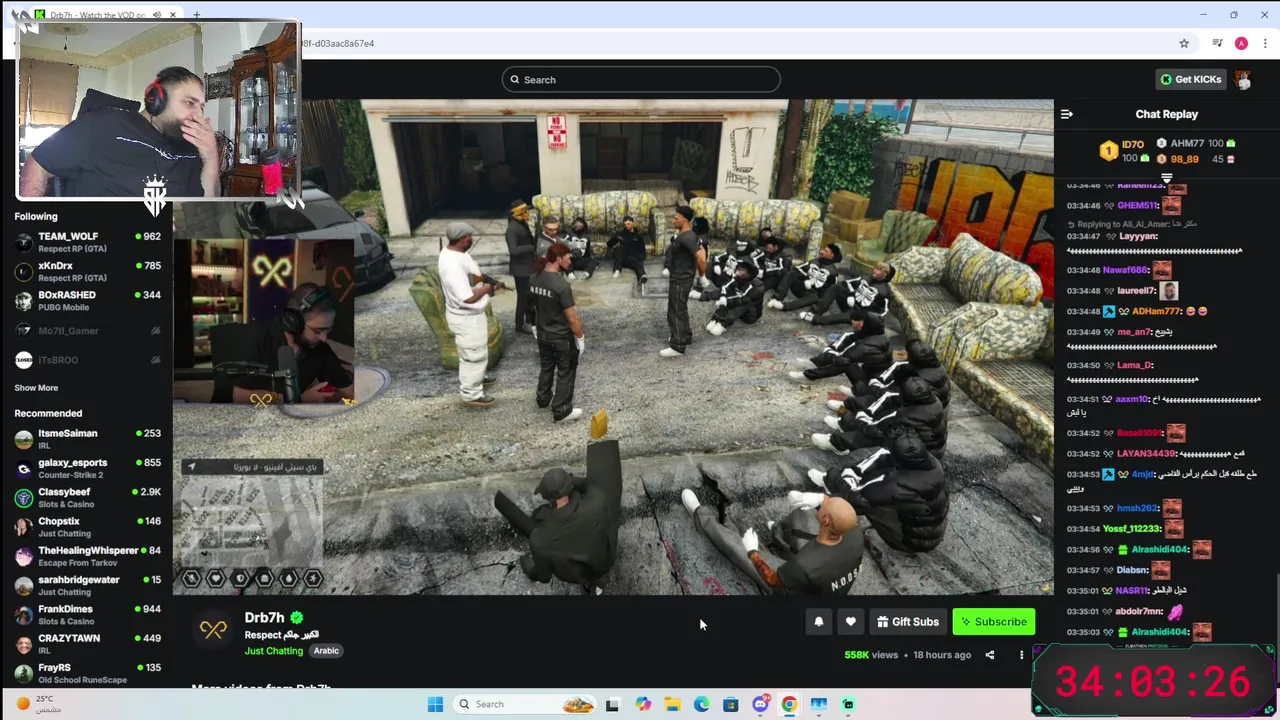Viewport: 1280px width, 720px height.
Task: Open the Just Chatting category link
Action: (x=274, y=651)
